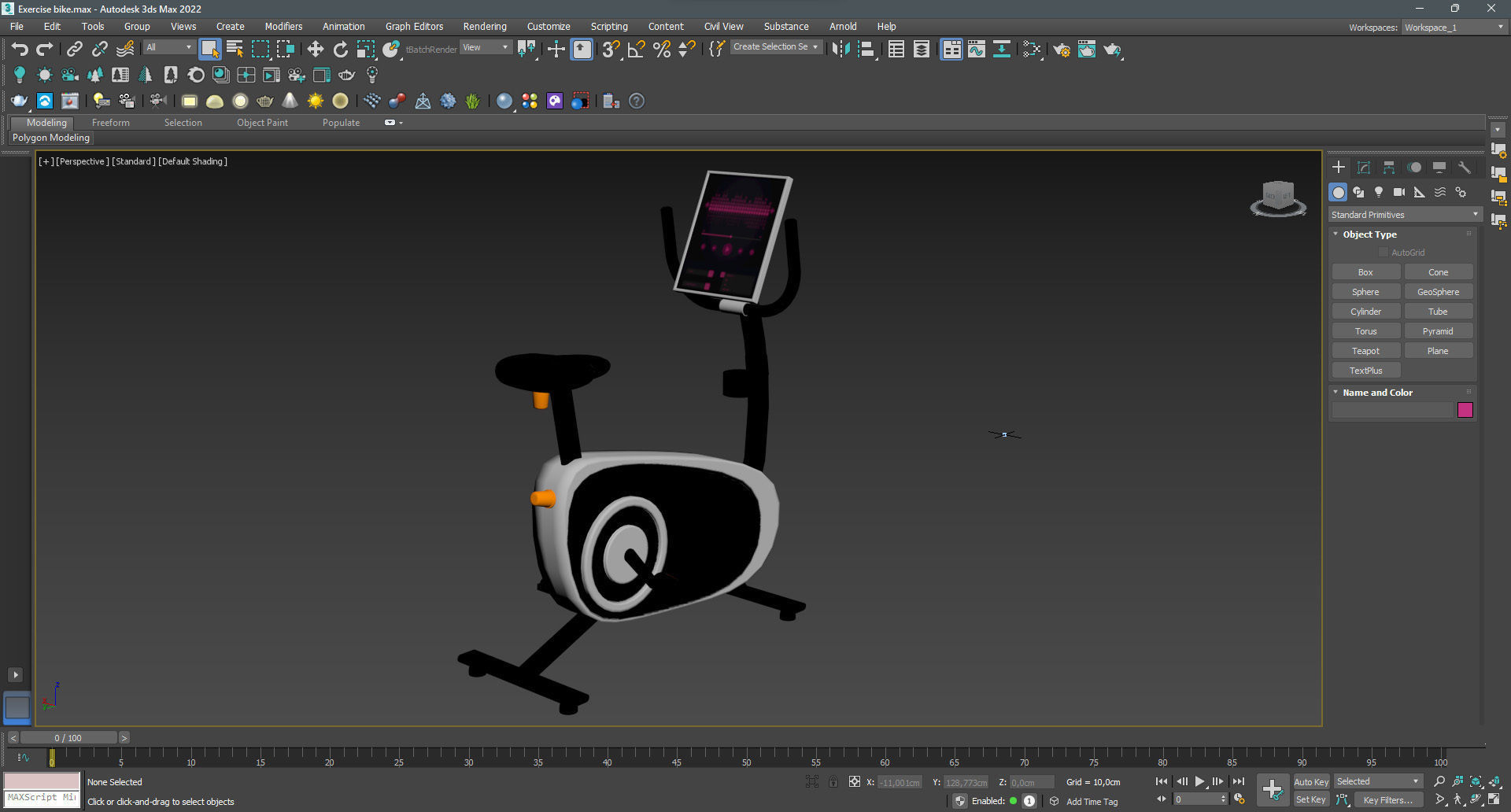The height and width of the screenshot is (812, 1511).
Task: Open the Hierarchy panel tab
Action: (1389, 167)
